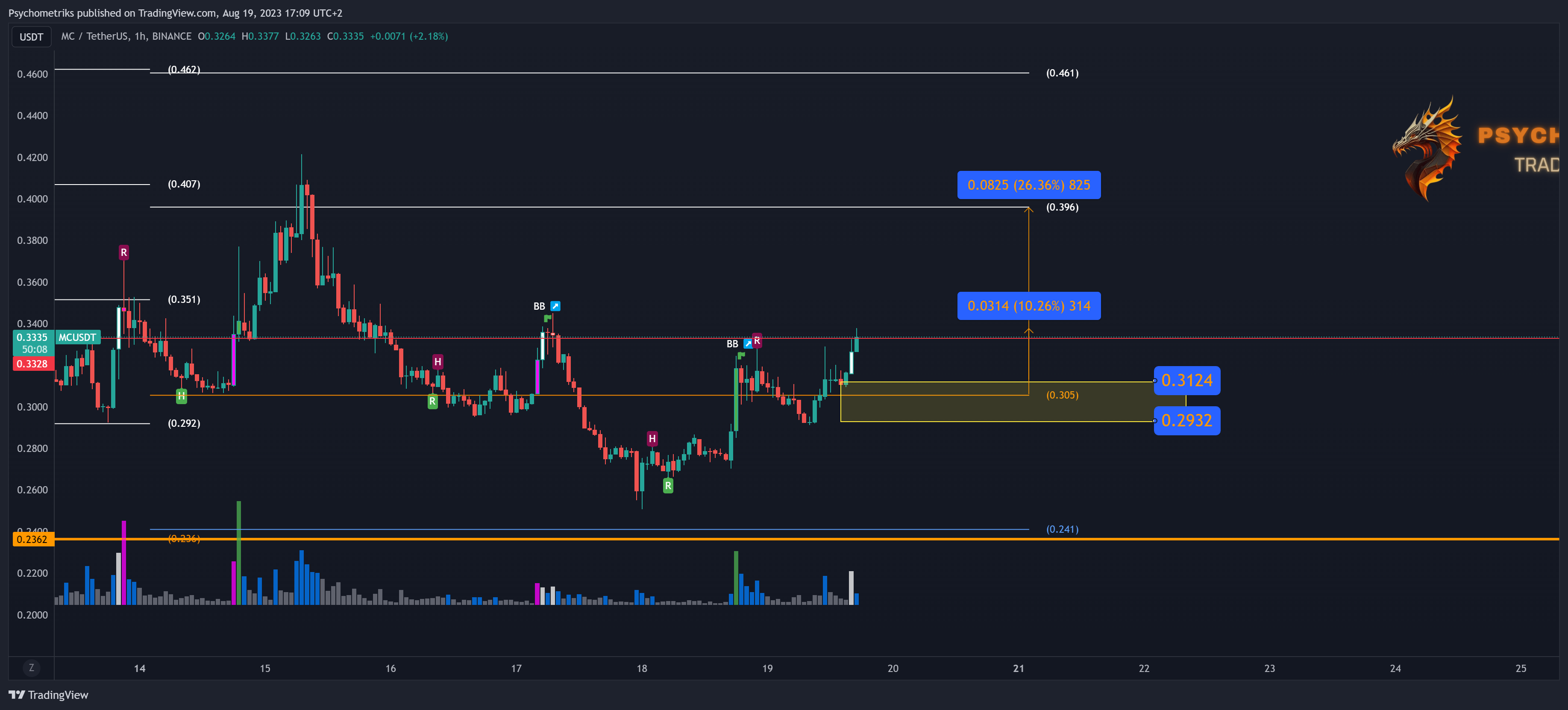Viewport: 1568px width, 710px height.
Task: Click the MCUSDT symbol tag
Action: [x=78, y=337]
